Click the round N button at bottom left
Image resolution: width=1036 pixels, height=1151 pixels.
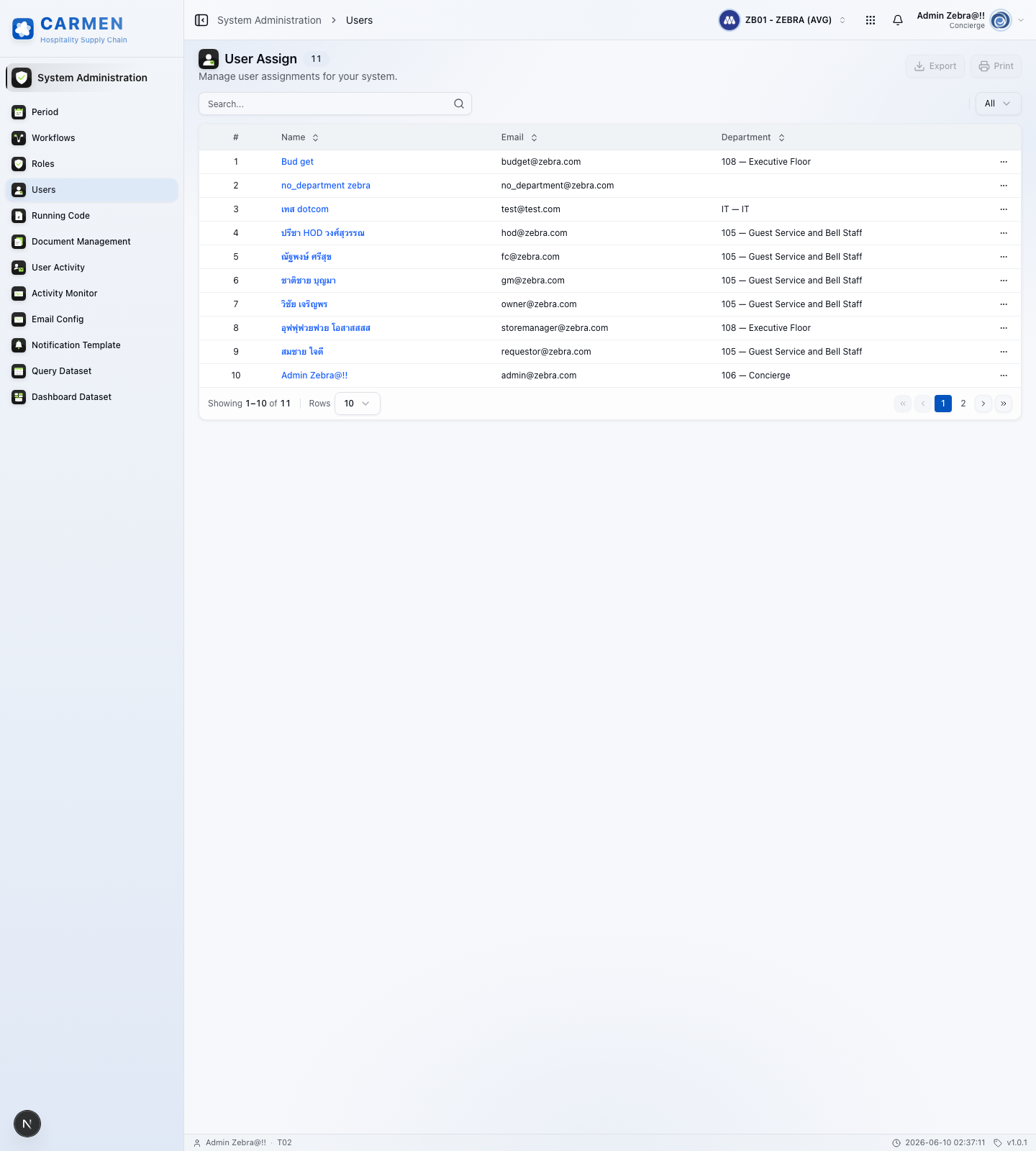tap(27, 1124)
